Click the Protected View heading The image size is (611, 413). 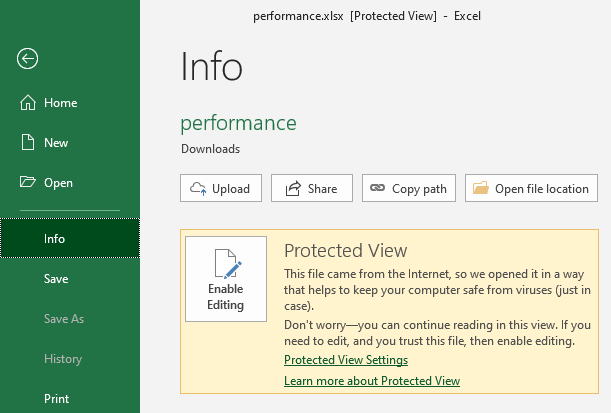pyautogui.click(x=346, y=251)
